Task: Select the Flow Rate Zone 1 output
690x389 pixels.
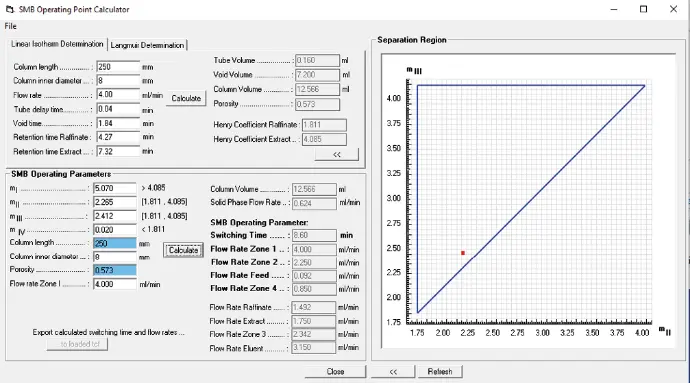Action: tap(314, 250)
